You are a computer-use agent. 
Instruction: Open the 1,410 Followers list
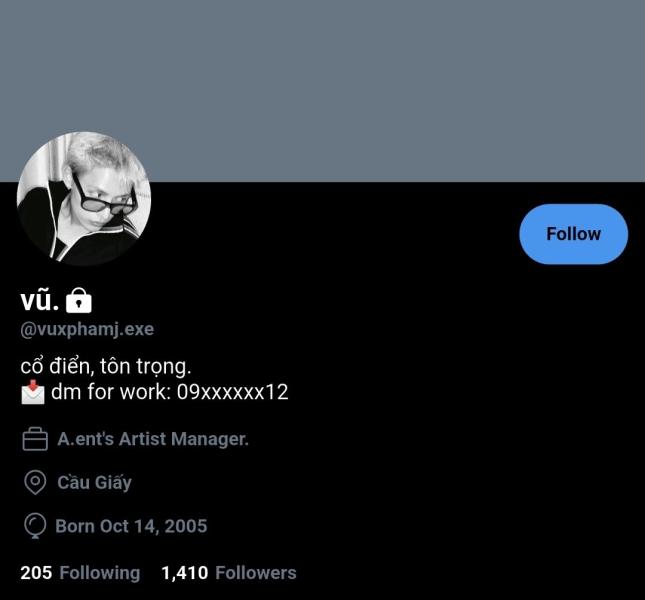click(x=229, y=573)
